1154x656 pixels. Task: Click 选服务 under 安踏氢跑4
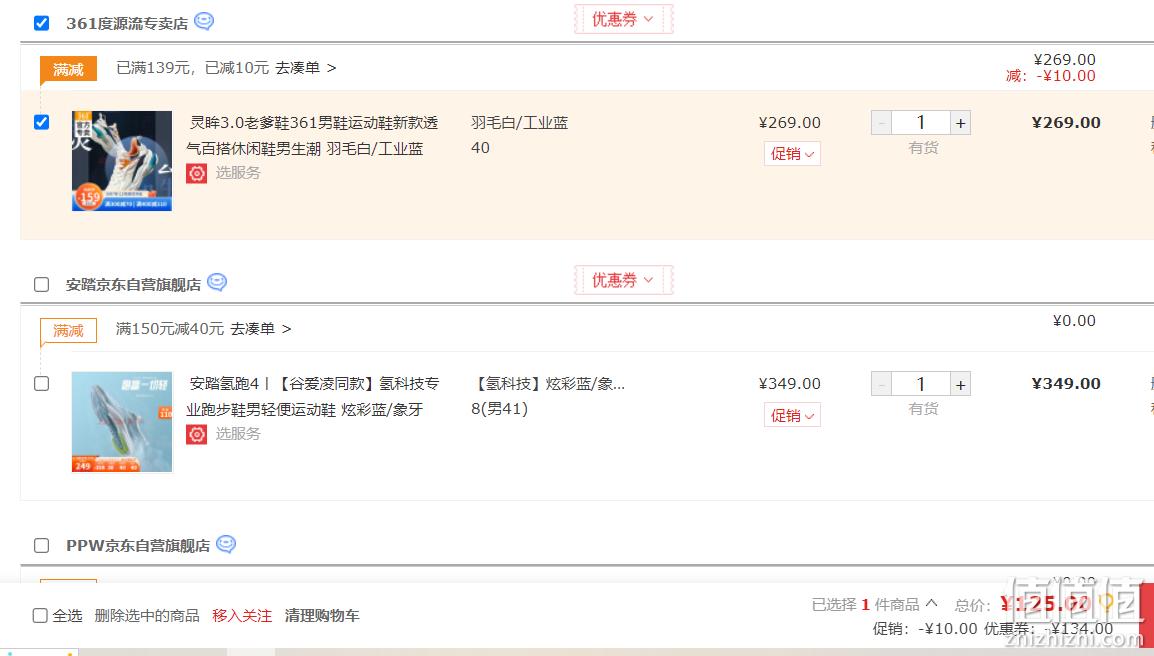238,434
